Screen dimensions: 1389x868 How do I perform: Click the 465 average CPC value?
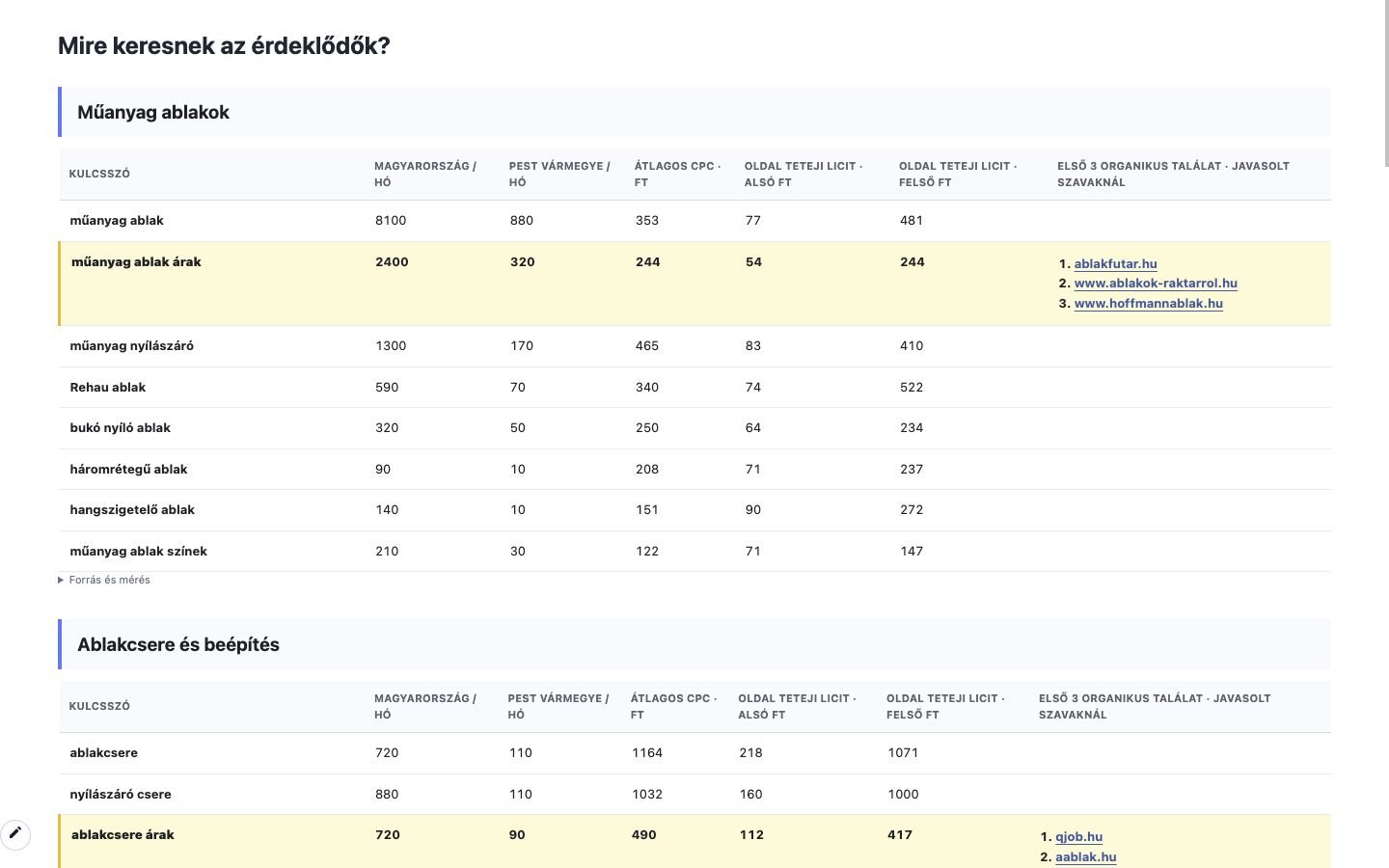(647, 345)
